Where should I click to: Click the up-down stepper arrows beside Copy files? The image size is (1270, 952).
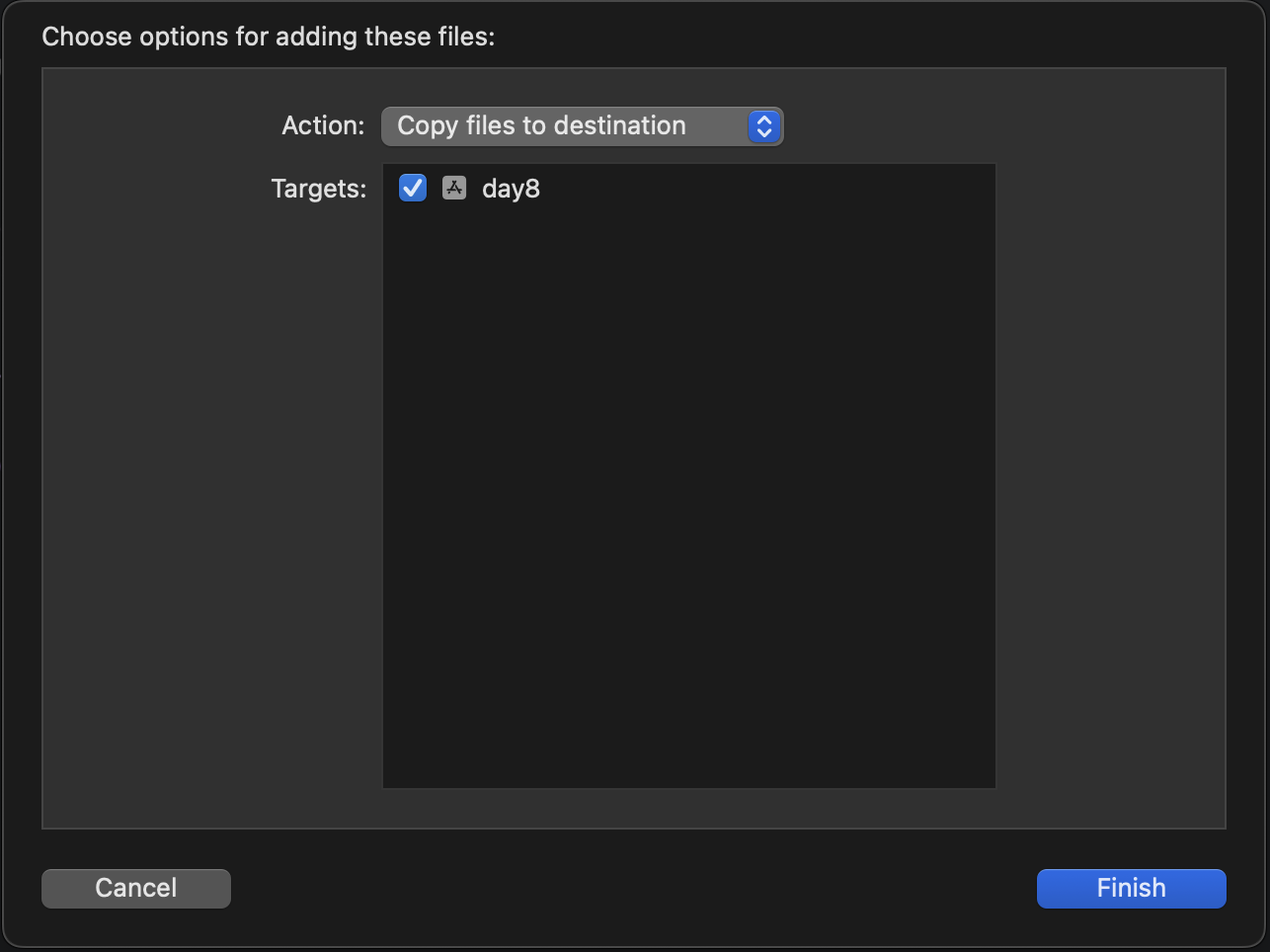coord(763,126)
